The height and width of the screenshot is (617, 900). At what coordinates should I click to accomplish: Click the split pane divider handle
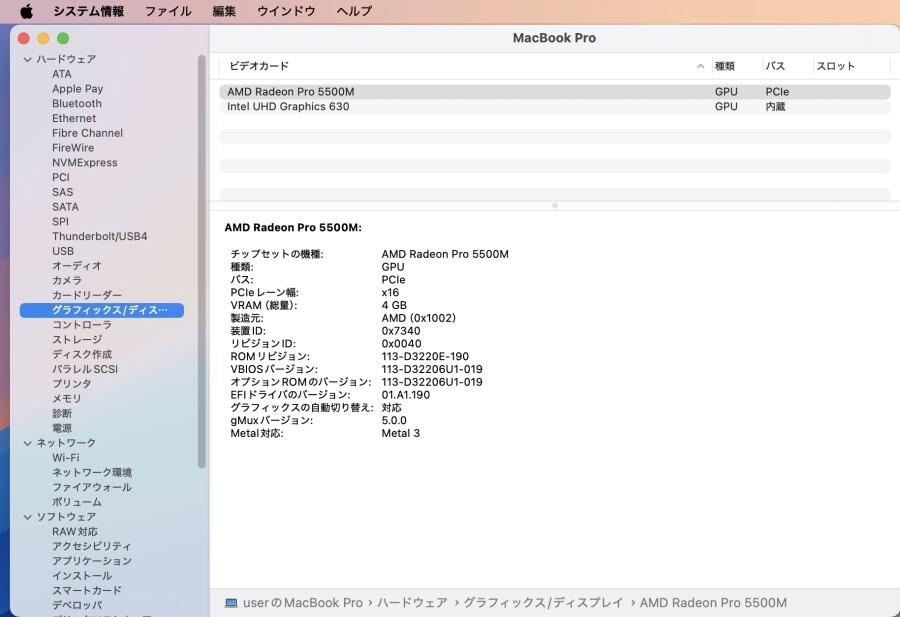[554, 205]
